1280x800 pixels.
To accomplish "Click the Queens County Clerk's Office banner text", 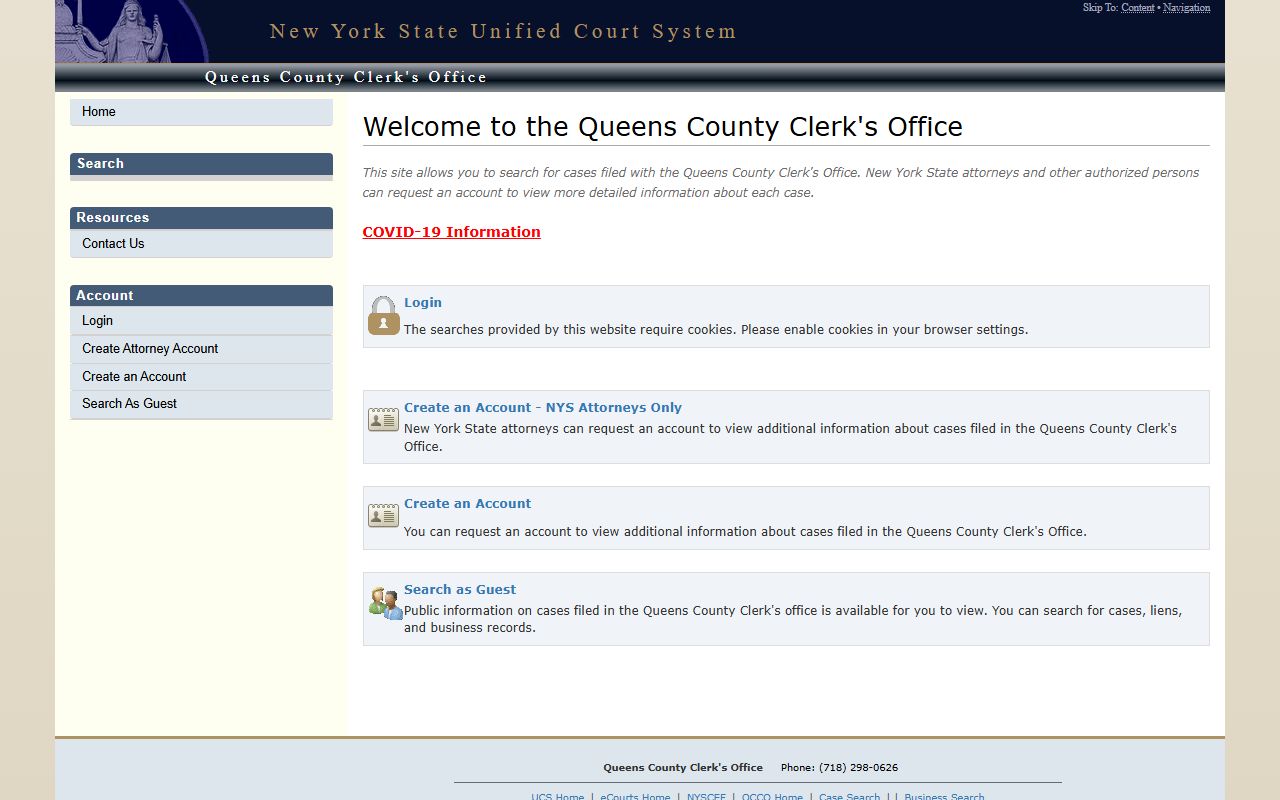I will 346,77.
